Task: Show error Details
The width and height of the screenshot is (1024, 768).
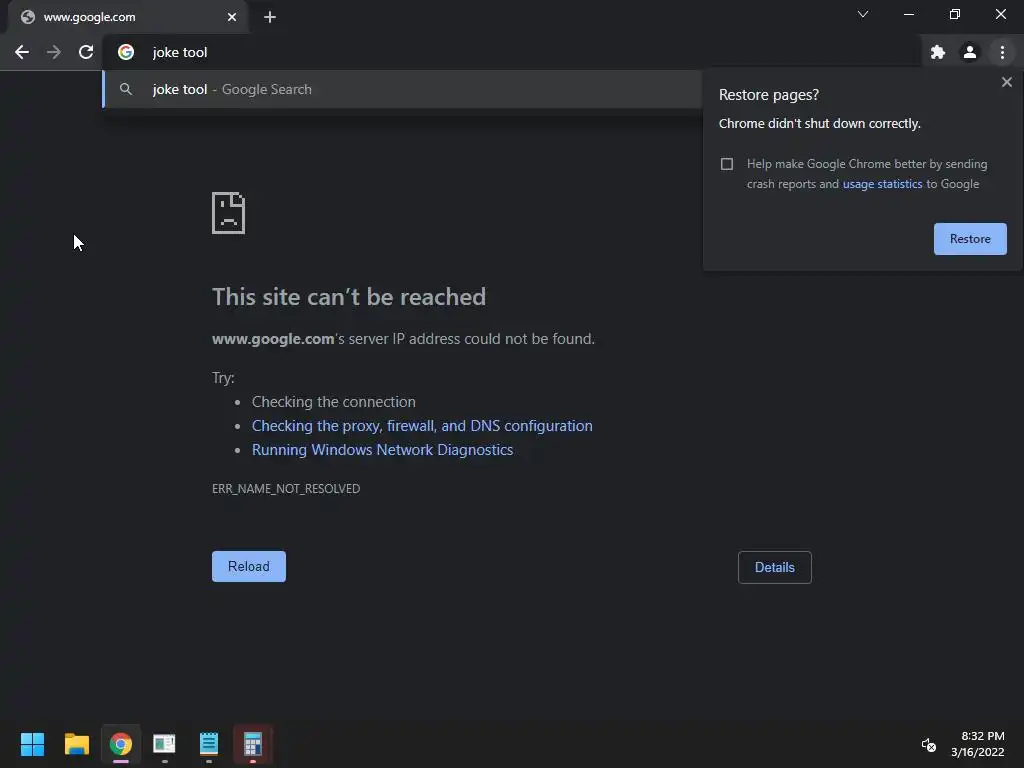Action: tap(775, 568)
